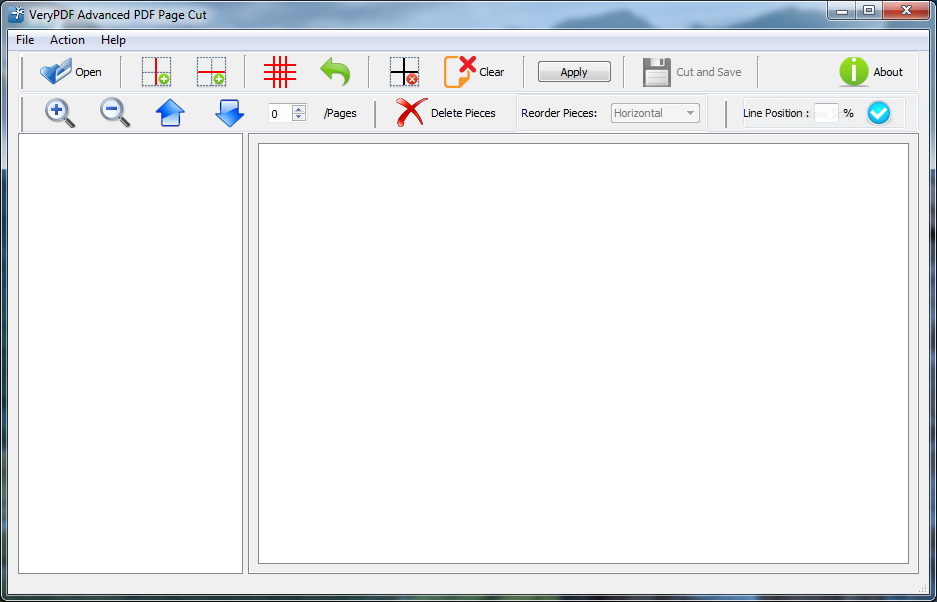The height and width of the screenshot is (602, 937).
Task: Zoom in on the page
Action: pyautogui.click(x=60, y=113)
